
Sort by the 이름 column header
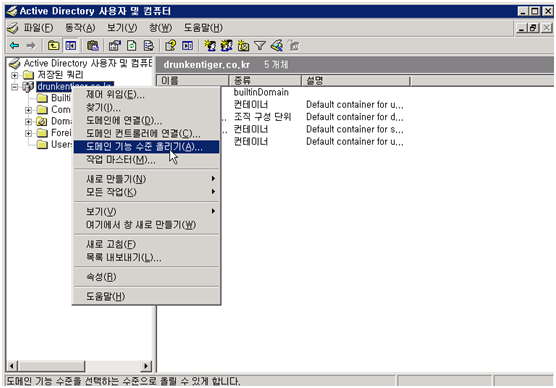point(193,81)
